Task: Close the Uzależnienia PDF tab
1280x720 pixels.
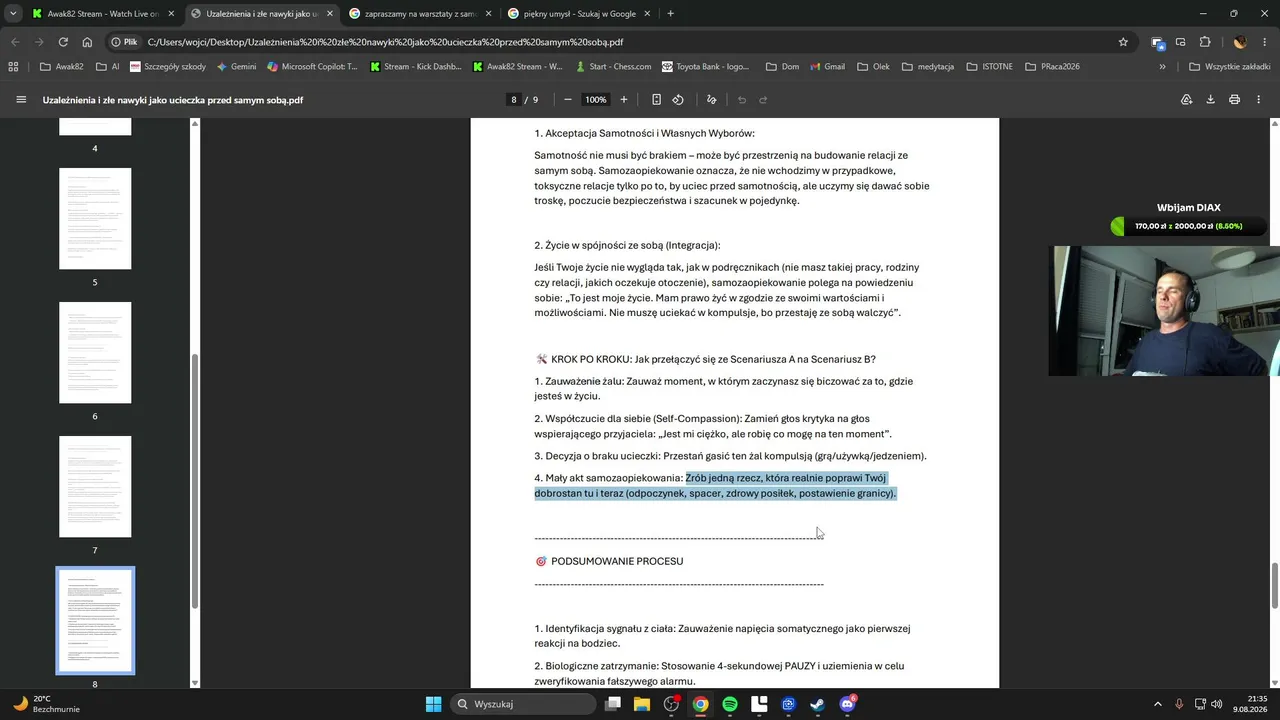Action: [329, 14]
